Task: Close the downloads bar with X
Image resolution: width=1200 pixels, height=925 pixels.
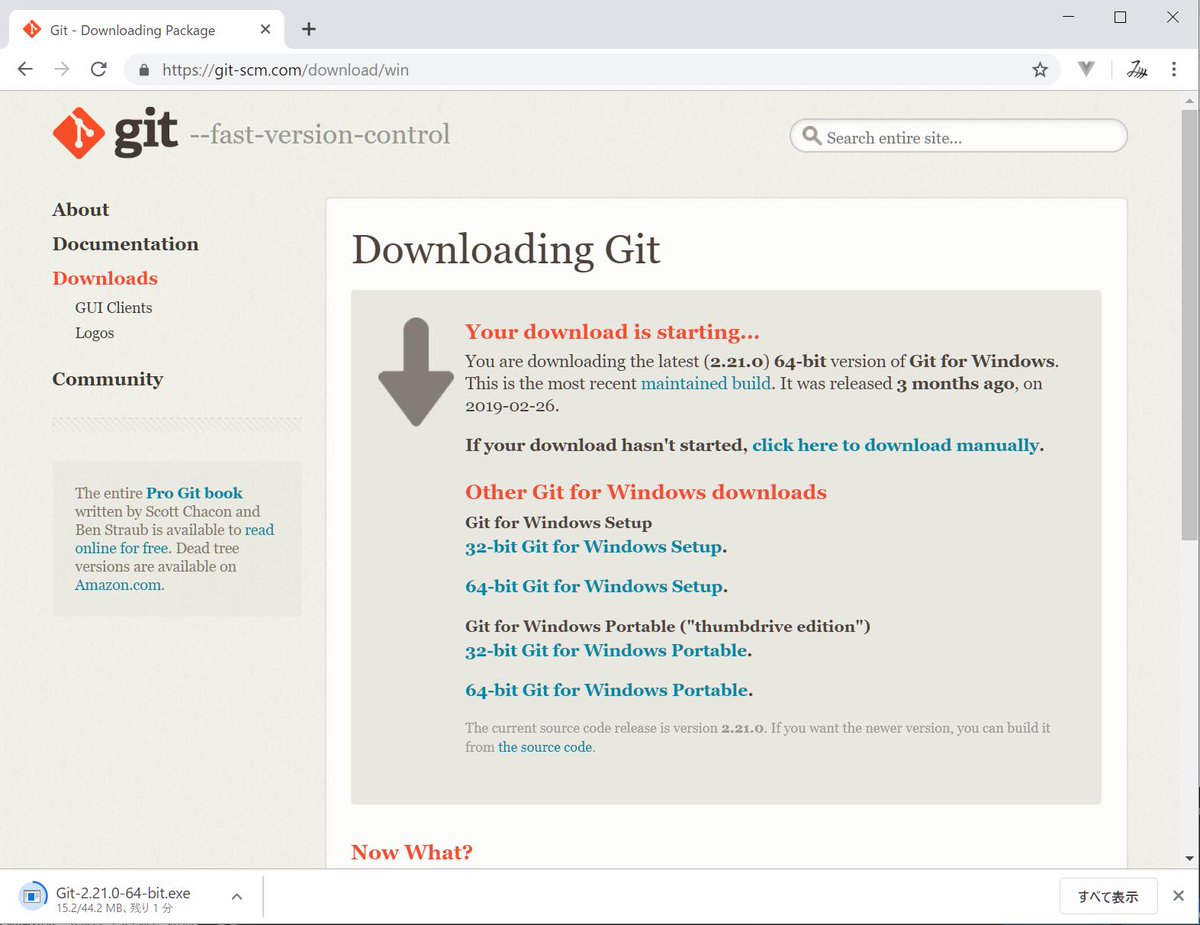Action: click(1178, 896)
